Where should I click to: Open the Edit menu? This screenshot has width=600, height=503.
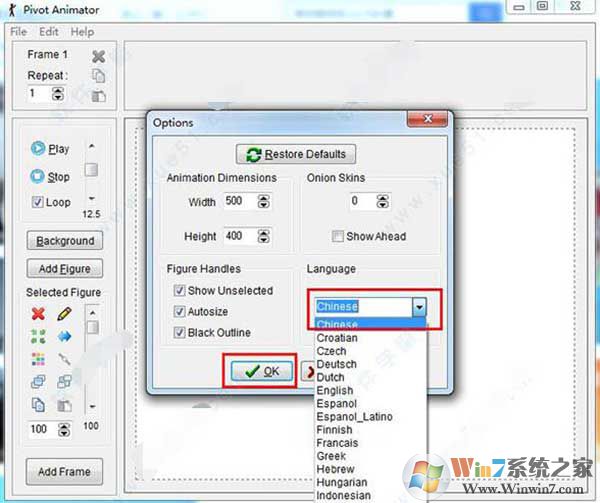point(49,32)
